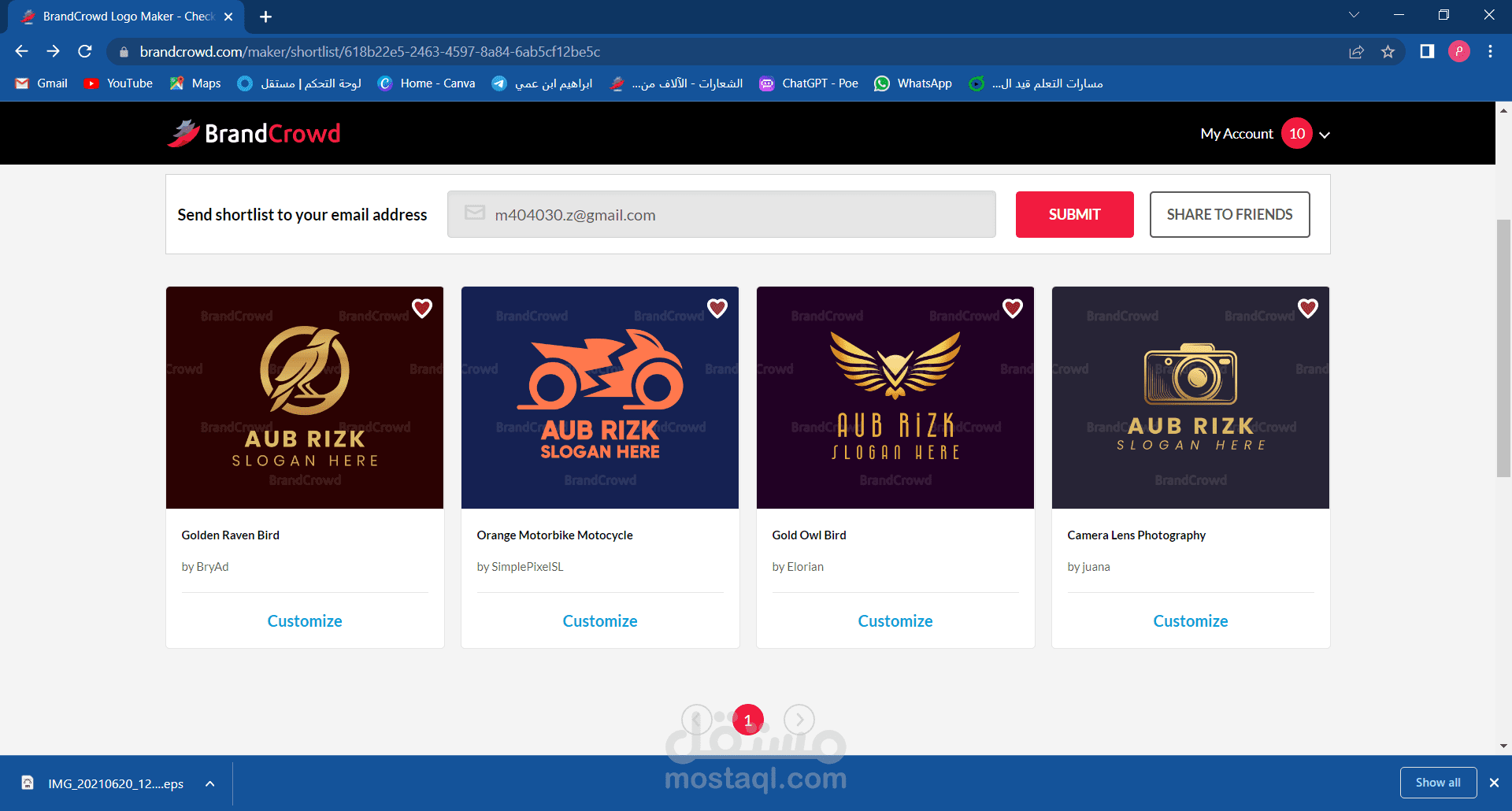Open the WhatsApp bookmark
This screenshot has height=811, width=1512.
pyautogui.click(x=913, y=83)
